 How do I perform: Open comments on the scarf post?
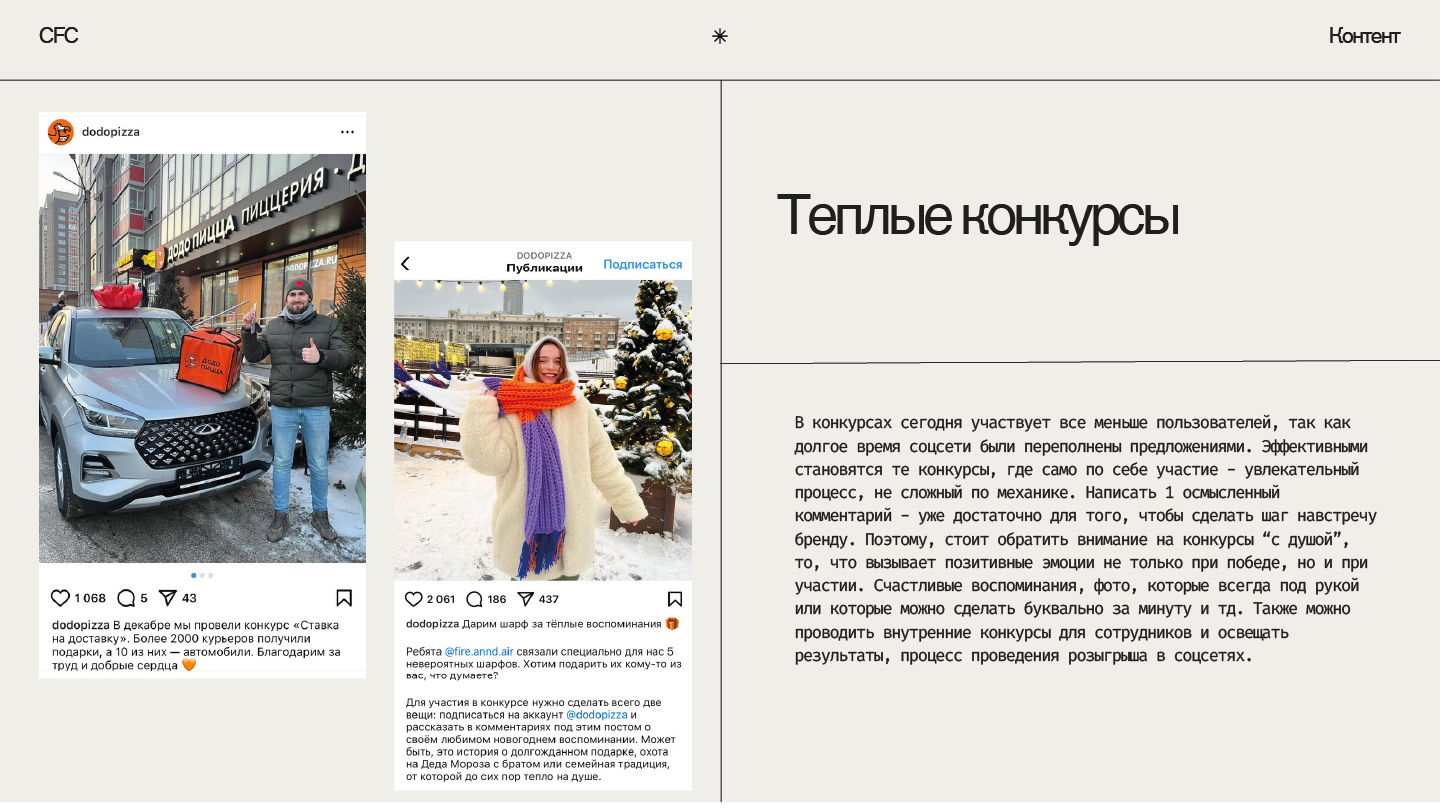(475, 599)
